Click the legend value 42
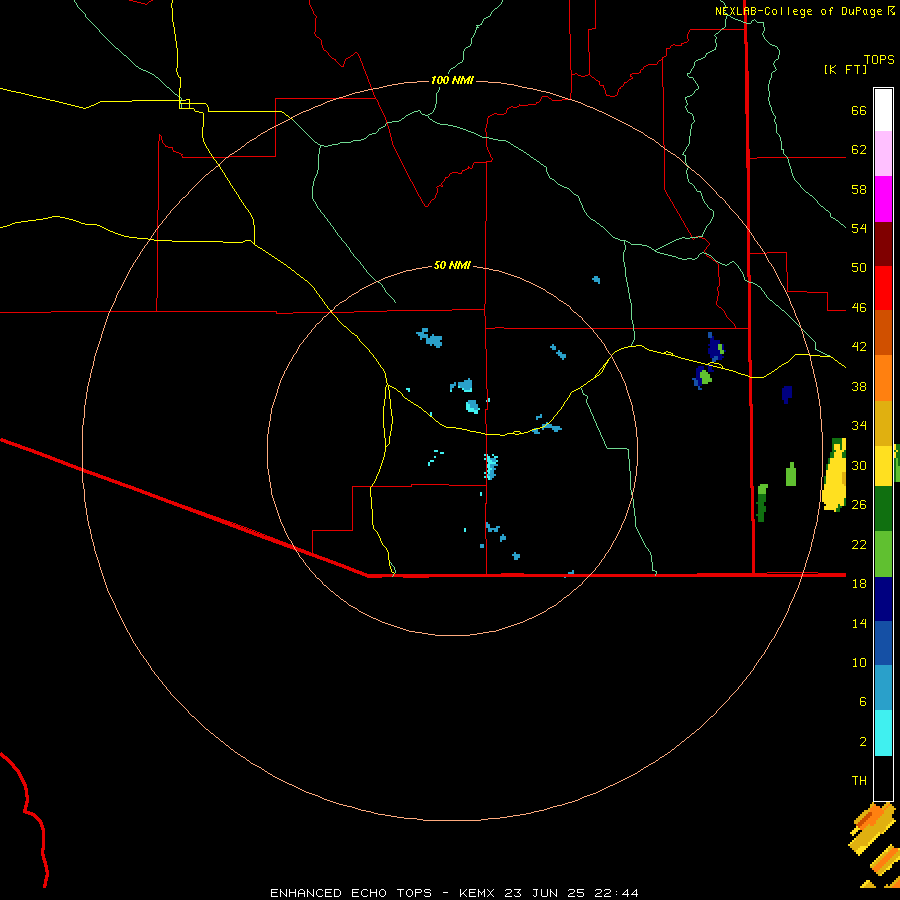The height and width of the screenshot is (900, 900). [859, 347]
